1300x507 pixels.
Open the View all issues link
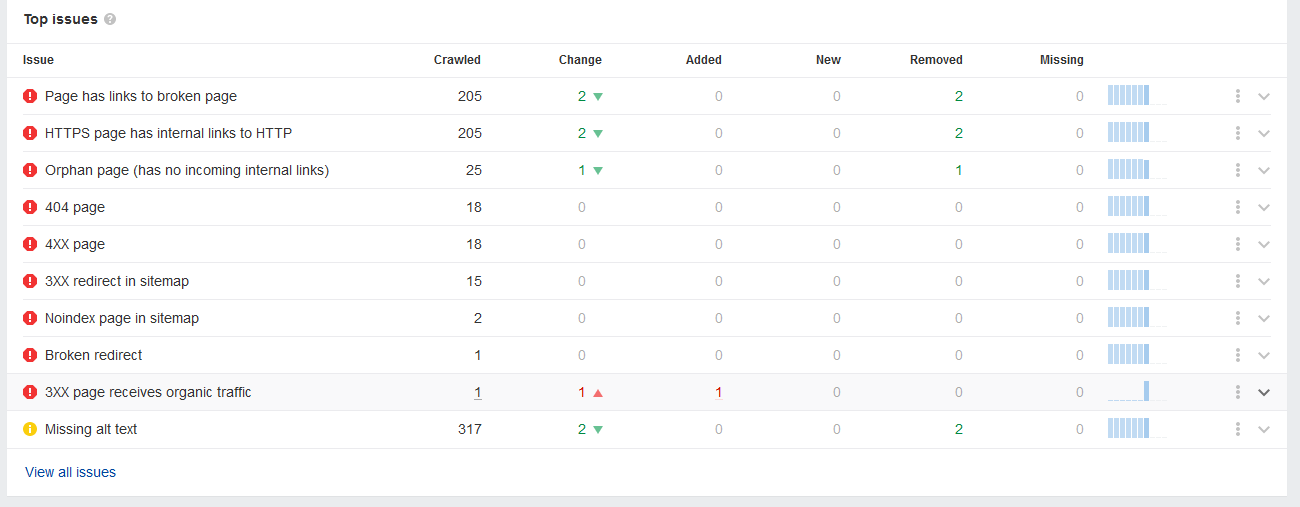[70, 472]
